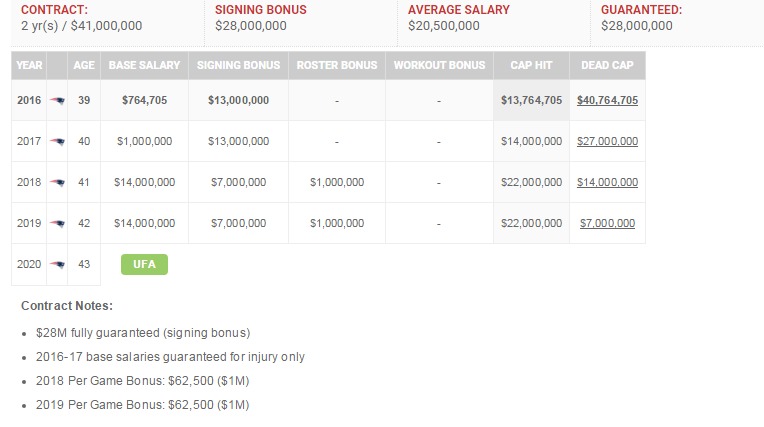The image size is (764, 427).
Task: Click the green UFA badge for 2020
Action: tap(144, 264)
